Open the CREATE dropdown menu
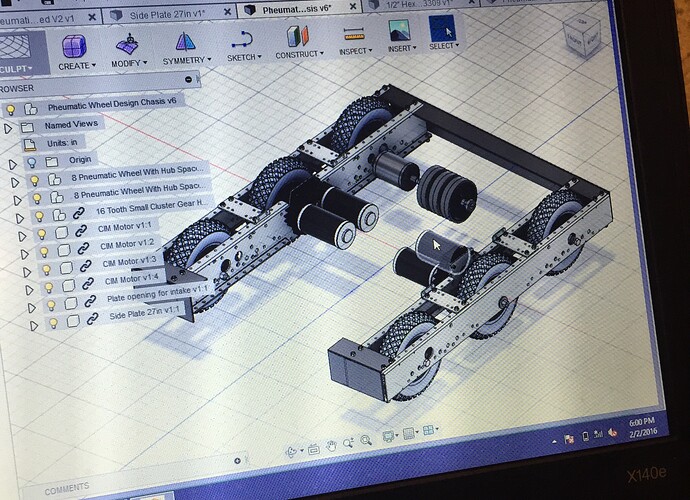The image size is (690, 500). coord(77,66)
